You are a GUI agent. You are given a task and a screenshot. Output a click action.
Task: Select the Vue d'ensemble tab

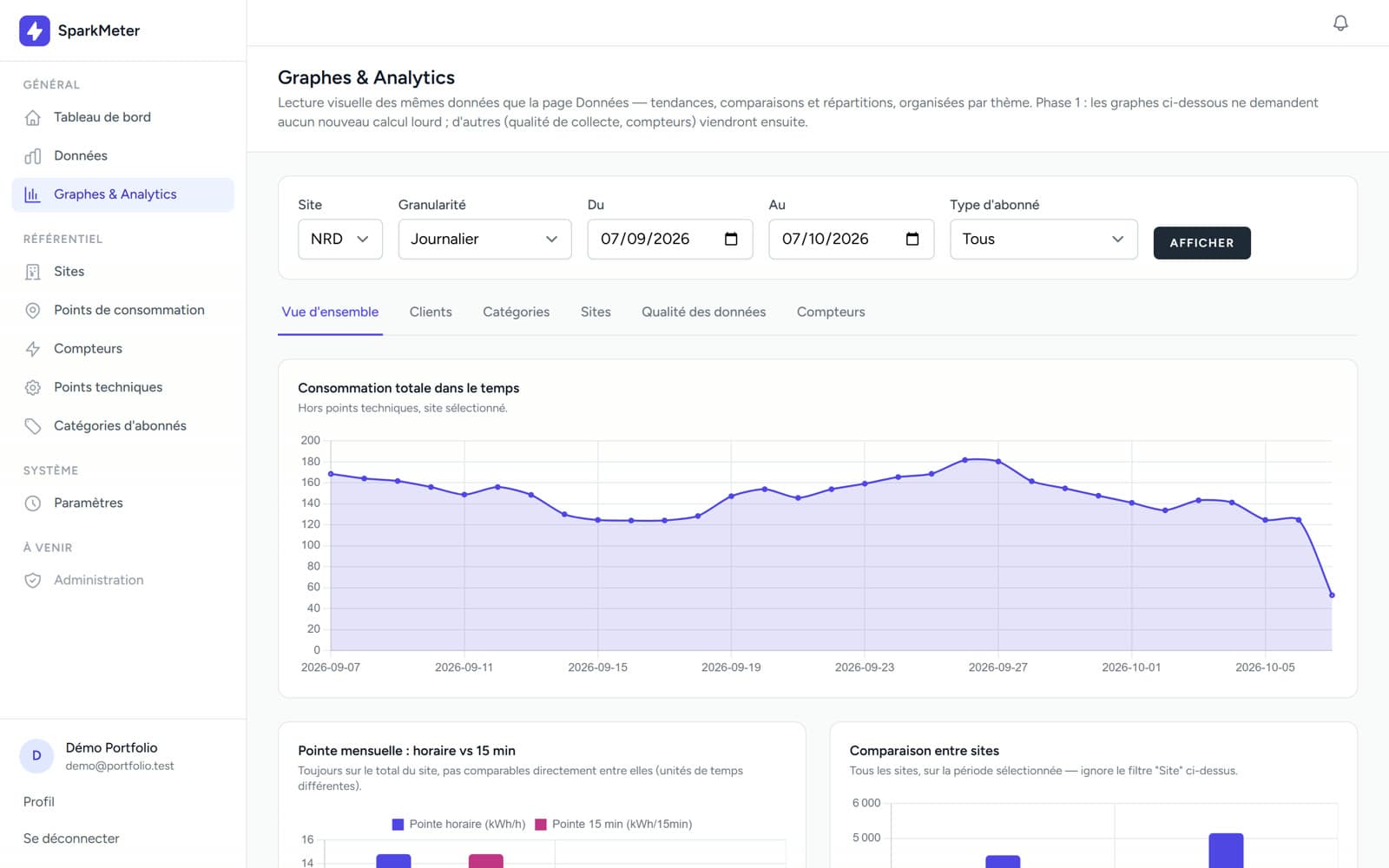pyautogui.click(x=330, y=312)
